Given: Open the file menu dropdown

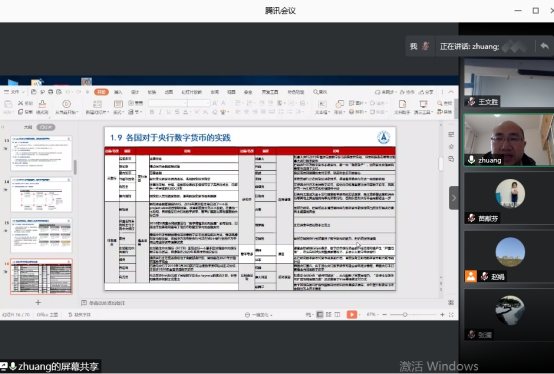Looking at the screenshot, I should [x=14, y=92].
